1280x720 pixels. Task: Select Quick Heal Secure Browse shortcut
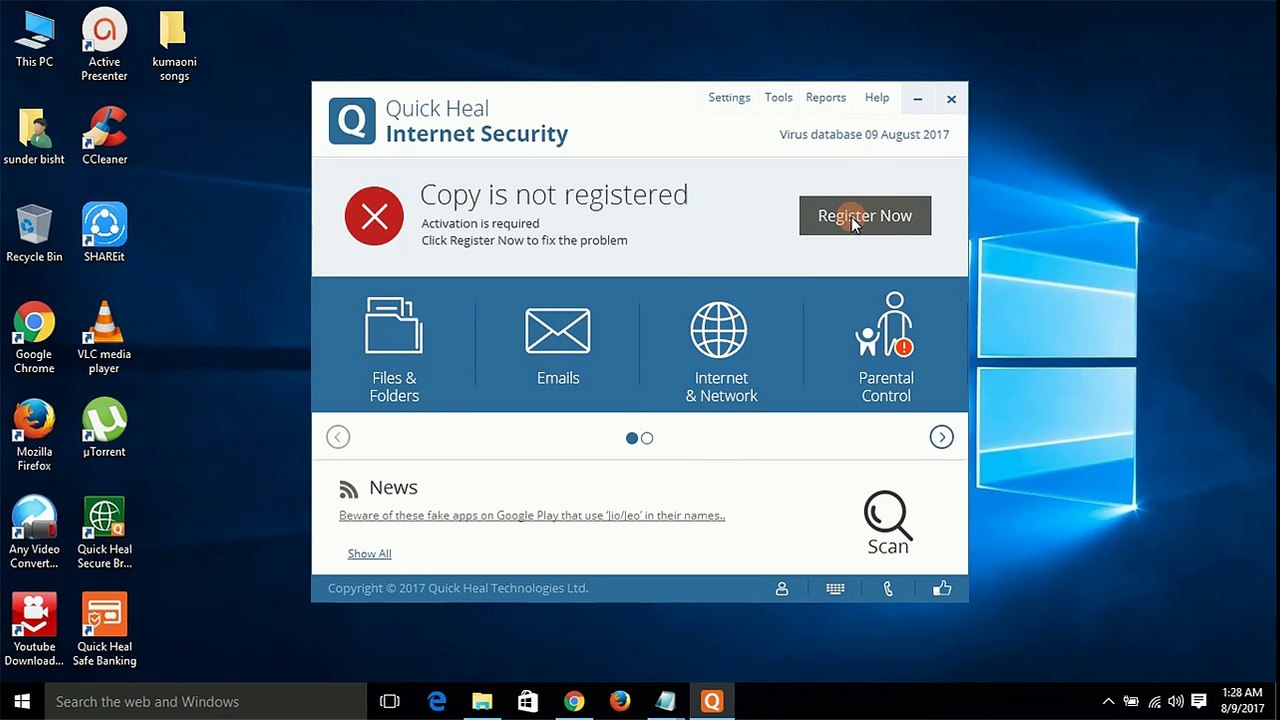coord(104,533)
